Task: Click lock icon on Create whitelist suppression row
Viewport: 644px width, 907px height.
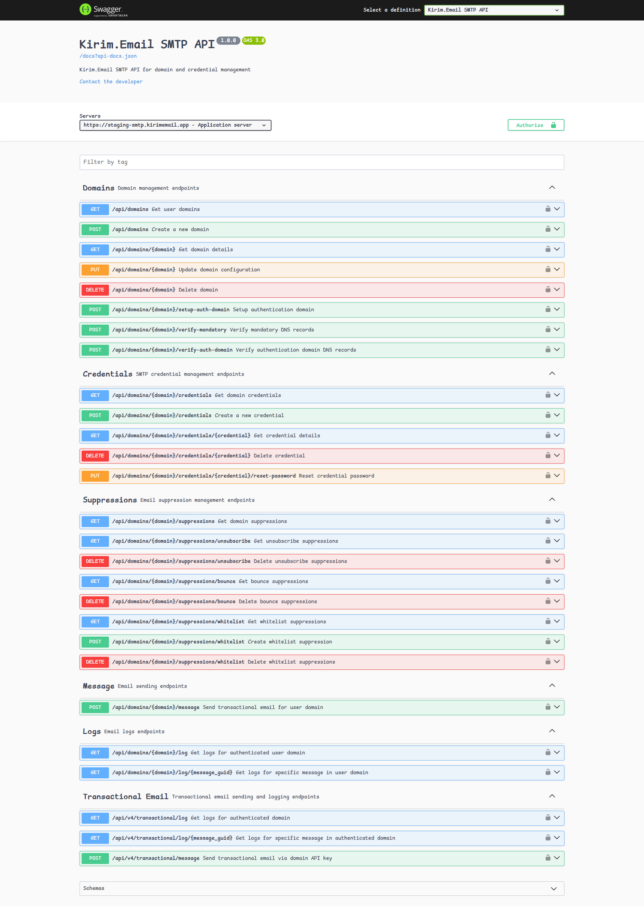Action: pyautogui.click(x=547, y=641)
